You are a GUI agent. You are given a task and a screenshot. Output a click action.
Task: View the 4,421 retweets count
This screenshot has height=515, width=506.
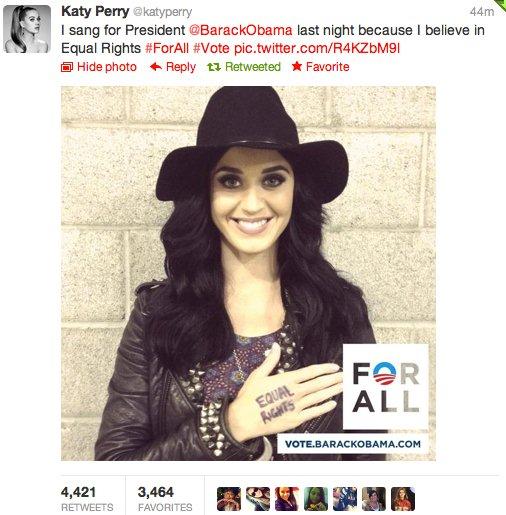click(87, 498)
